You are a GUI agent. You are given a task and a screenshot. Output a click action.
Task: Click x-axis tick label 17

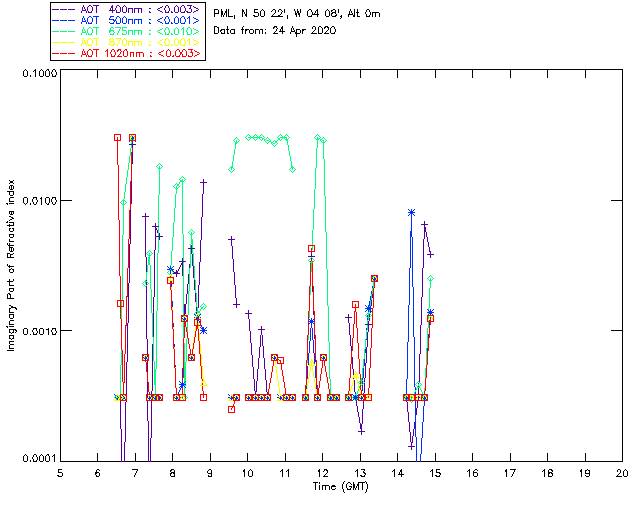tap(510, 473)
